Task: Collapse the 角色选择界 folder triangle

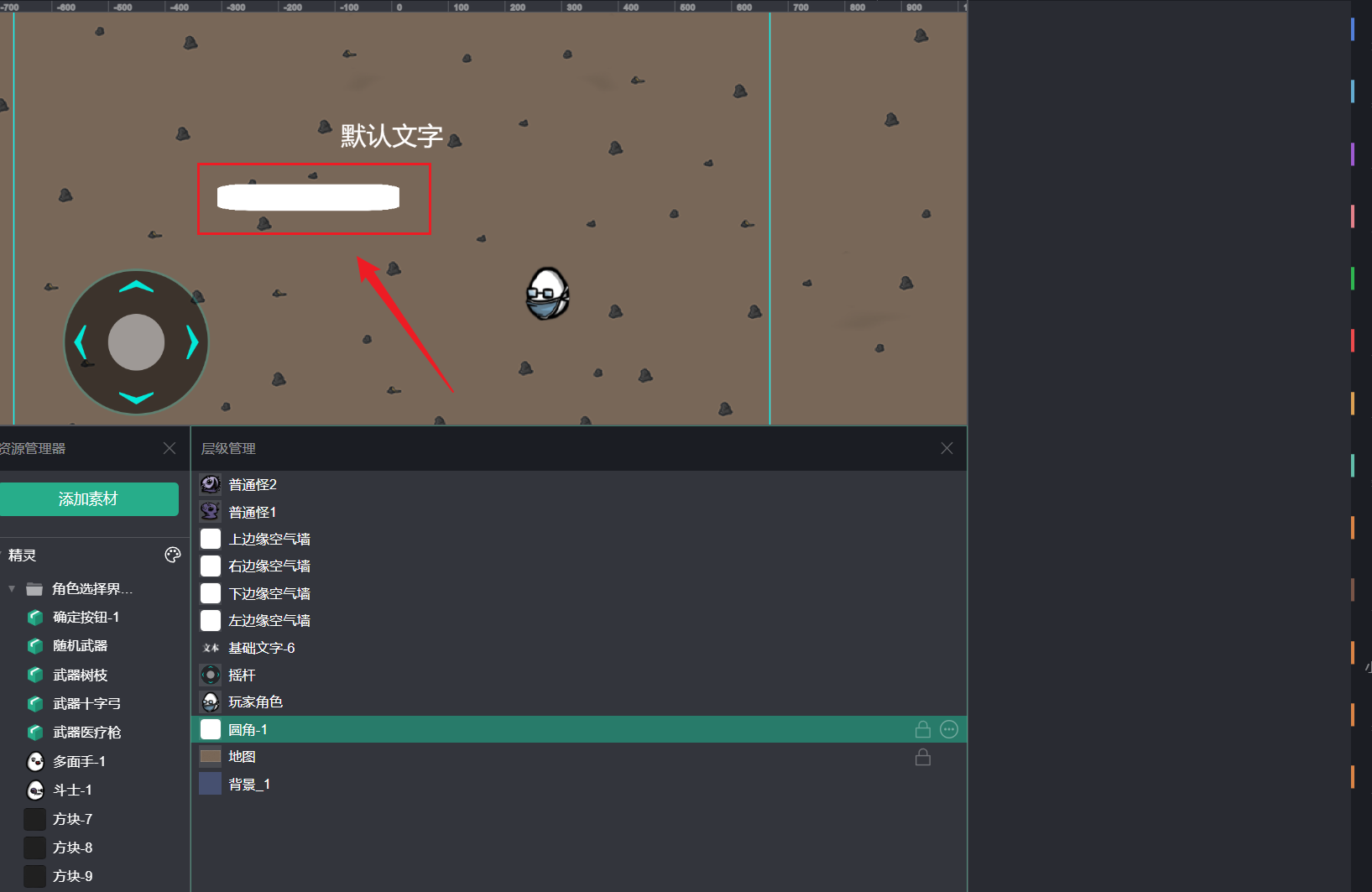Action: coord(12,589)
